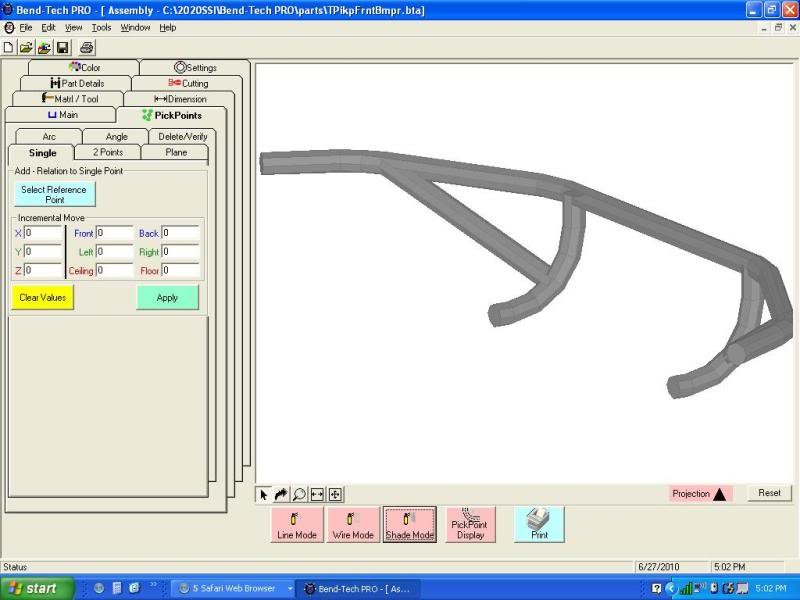Select the Single sub-tab
This screenshot has width=800, height=600.
coord(42,153)
